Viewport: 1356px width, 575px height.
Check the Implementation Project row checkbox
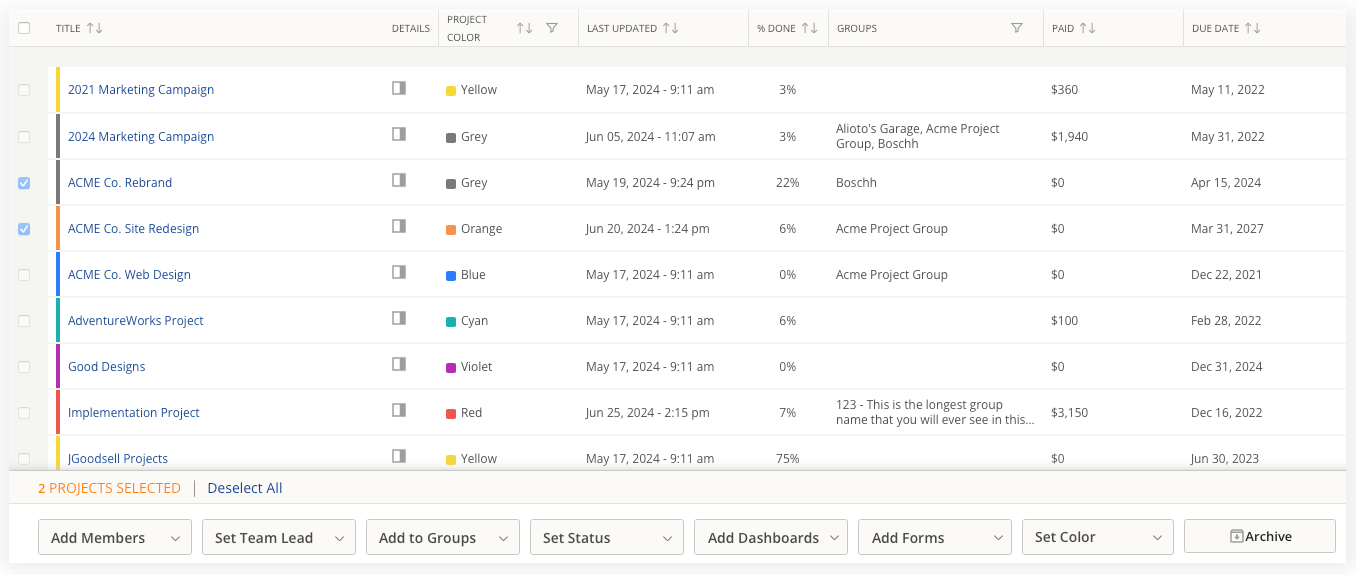point(24,413)
